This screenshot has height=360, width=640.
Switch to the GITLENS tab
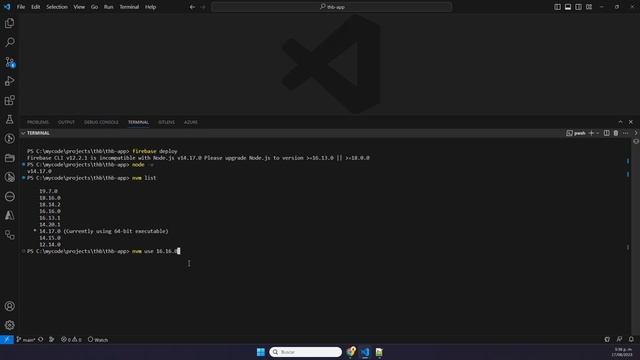coord(167,122)
